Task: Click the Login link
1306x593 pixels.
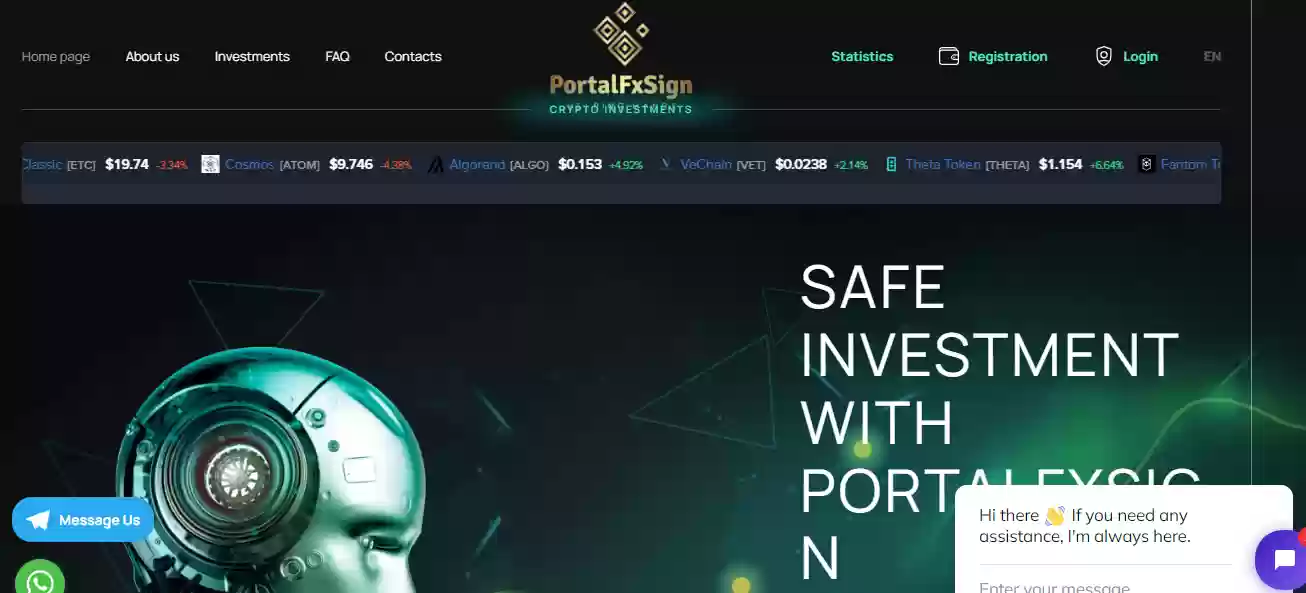Action: 1140,57
